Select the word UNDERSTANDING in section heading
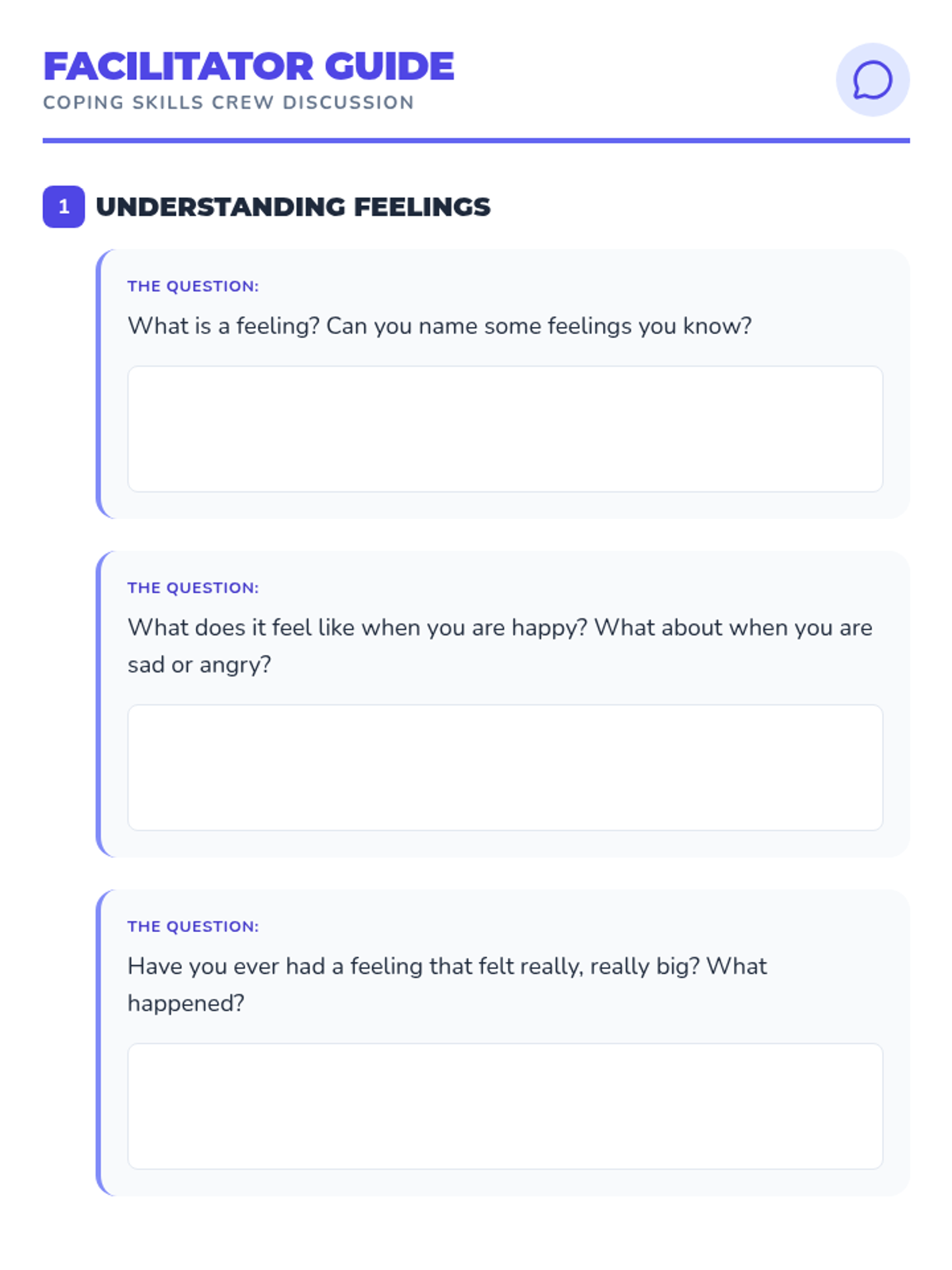952x1270 pixels. pyautogui.click(x=220, y=207)
